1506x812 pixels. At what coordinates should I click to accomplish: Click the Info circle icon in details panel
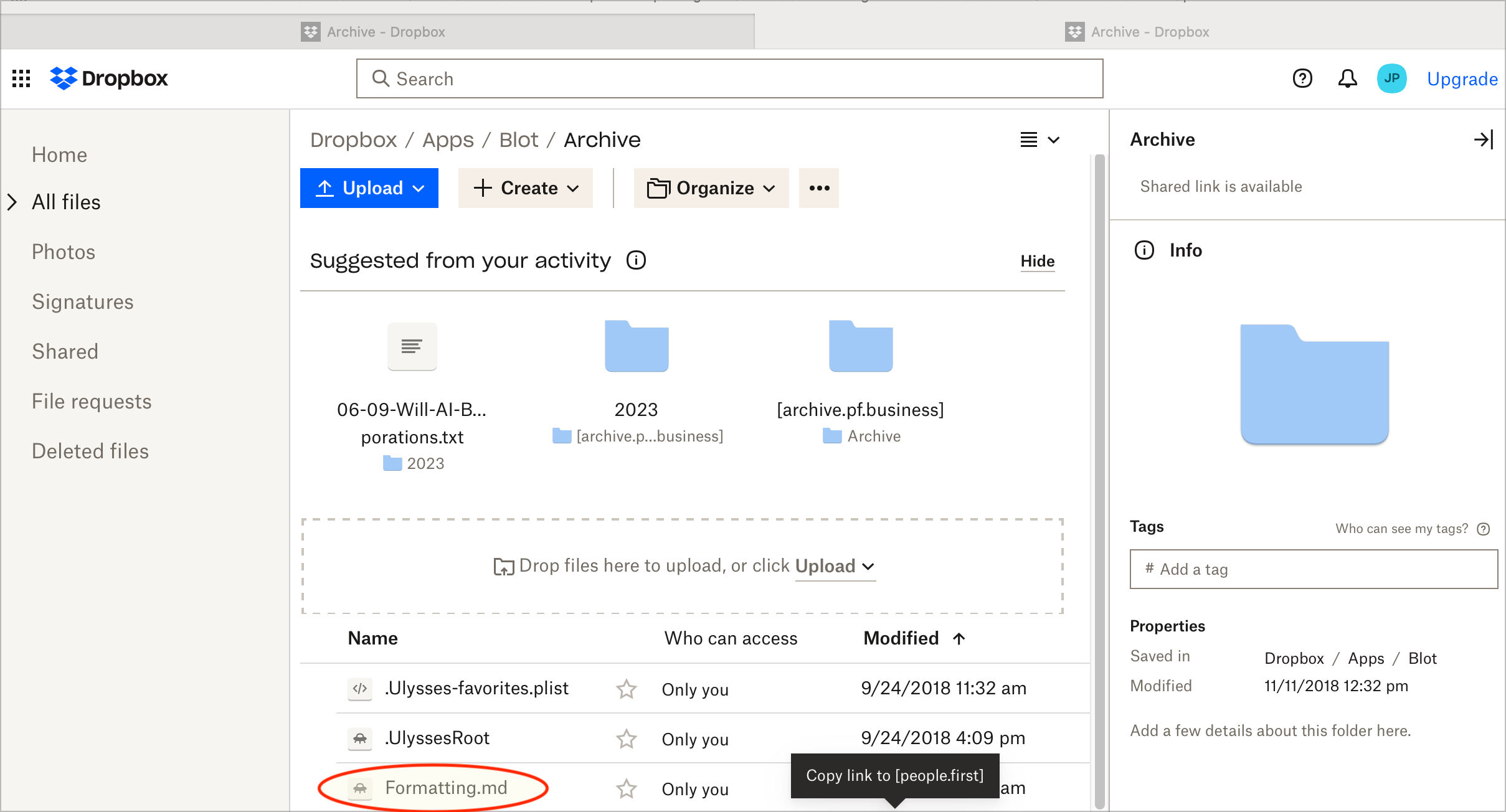(x=1144, y=250)
